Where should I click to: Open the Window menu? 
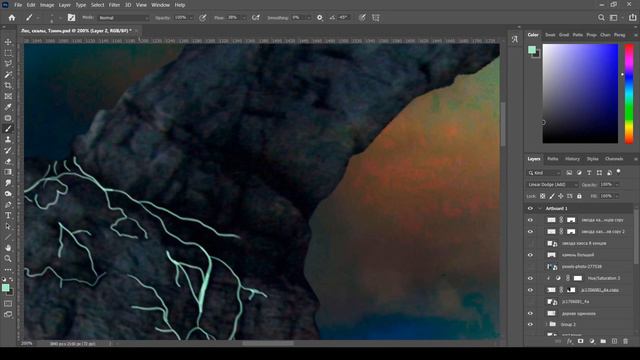coord(160,5)
